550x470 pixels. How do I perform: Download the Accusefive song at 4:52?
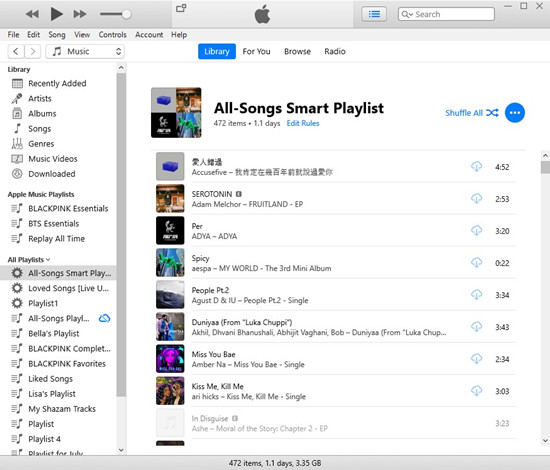[476, 167]
